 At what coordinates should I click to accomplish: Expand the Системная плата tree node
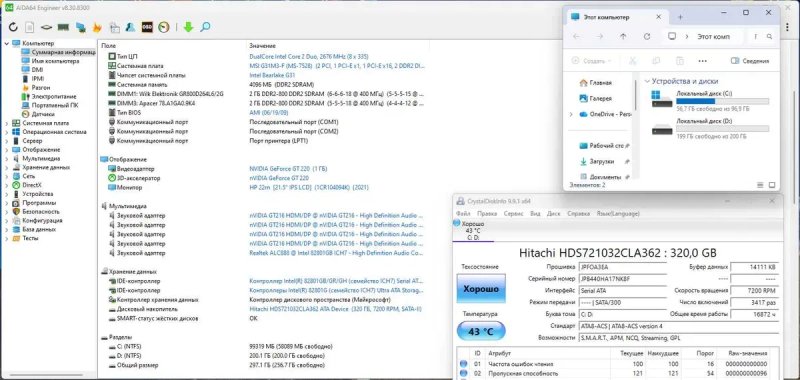coord(6,123)
